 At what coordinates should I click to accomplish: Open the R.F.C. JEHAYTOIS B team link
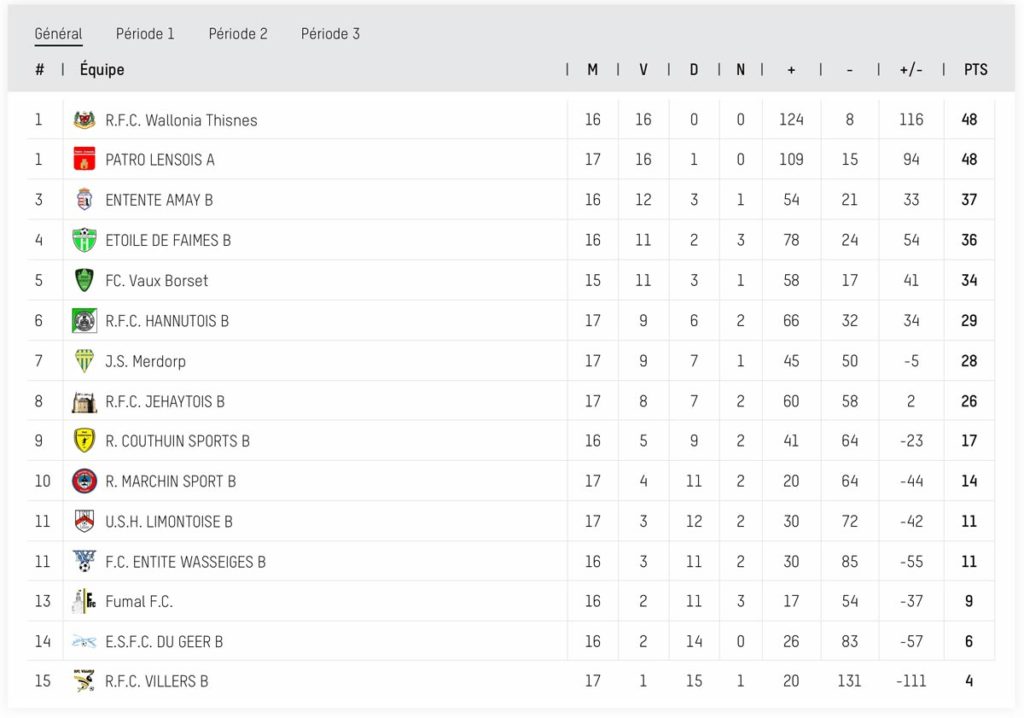point(165,401)
